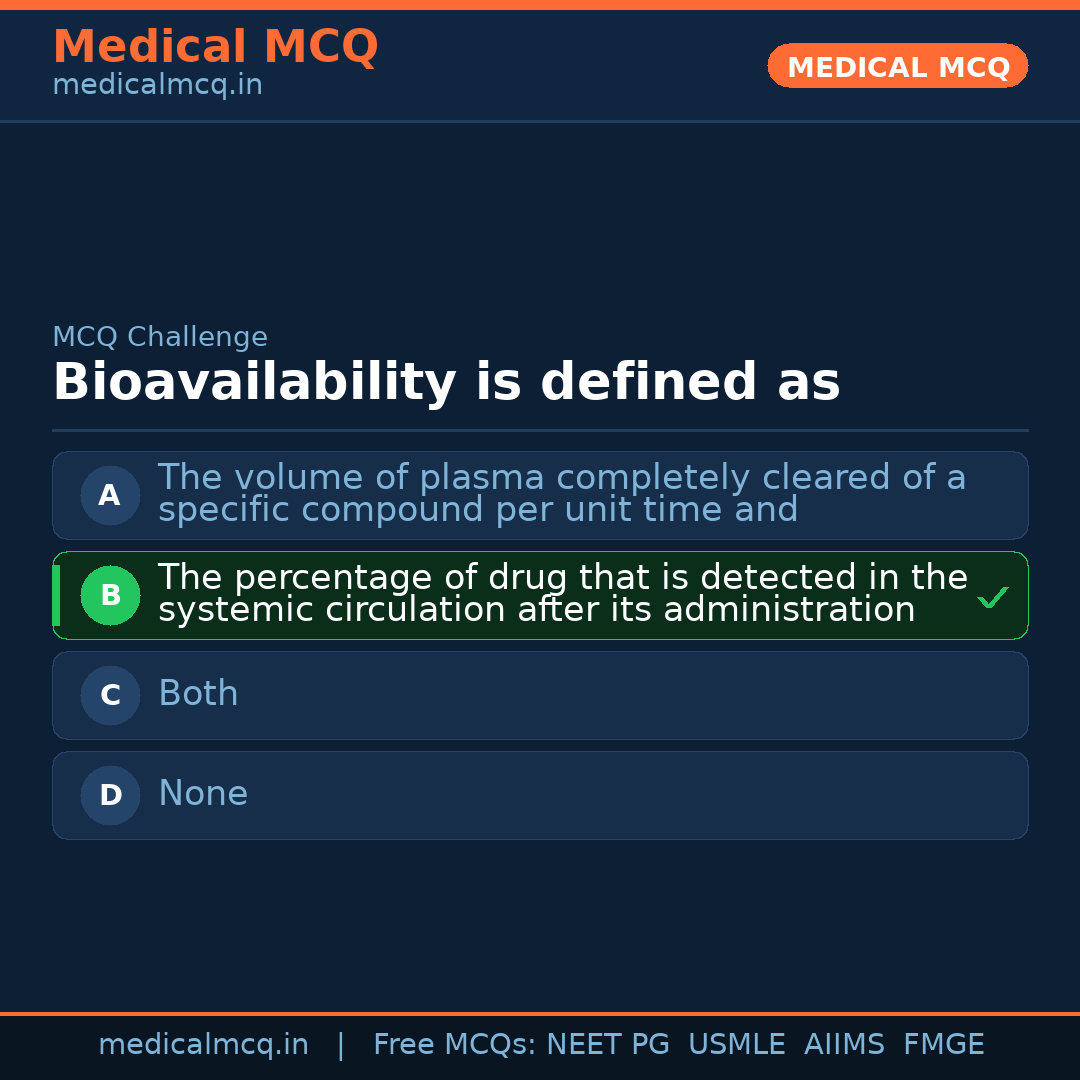Click the "Free MCQs:" footer label
This screenshot has height=1080, width=1080.
454,1045
